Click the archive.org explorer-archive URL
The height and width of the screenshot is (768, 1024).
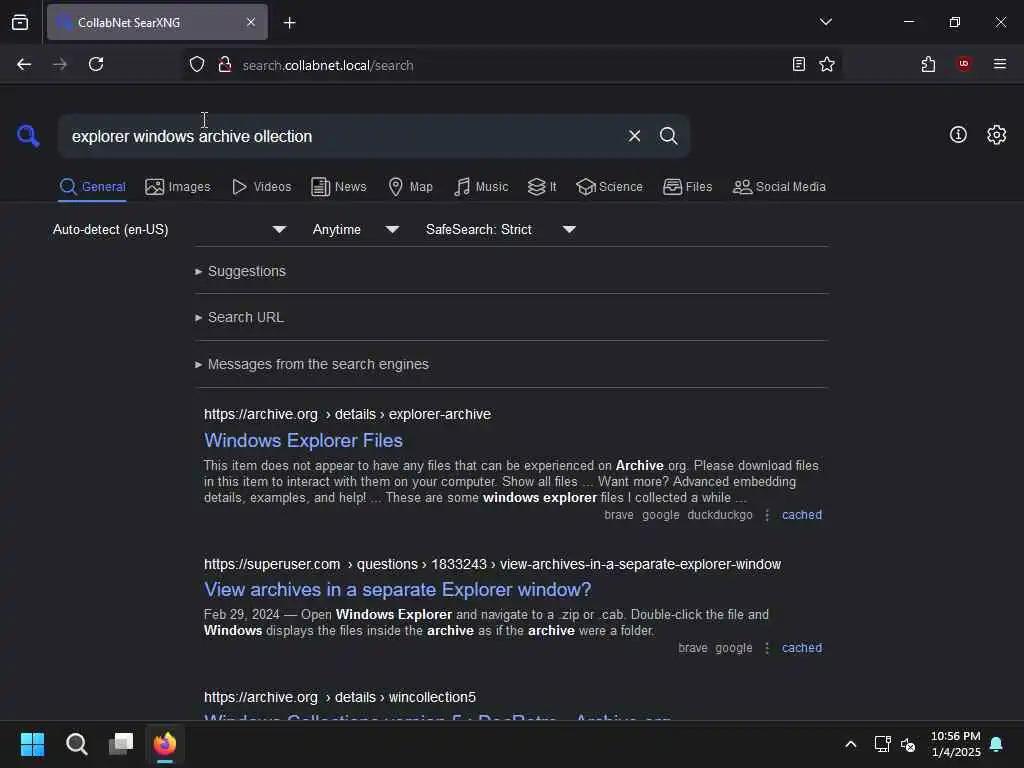click(347, 414)
